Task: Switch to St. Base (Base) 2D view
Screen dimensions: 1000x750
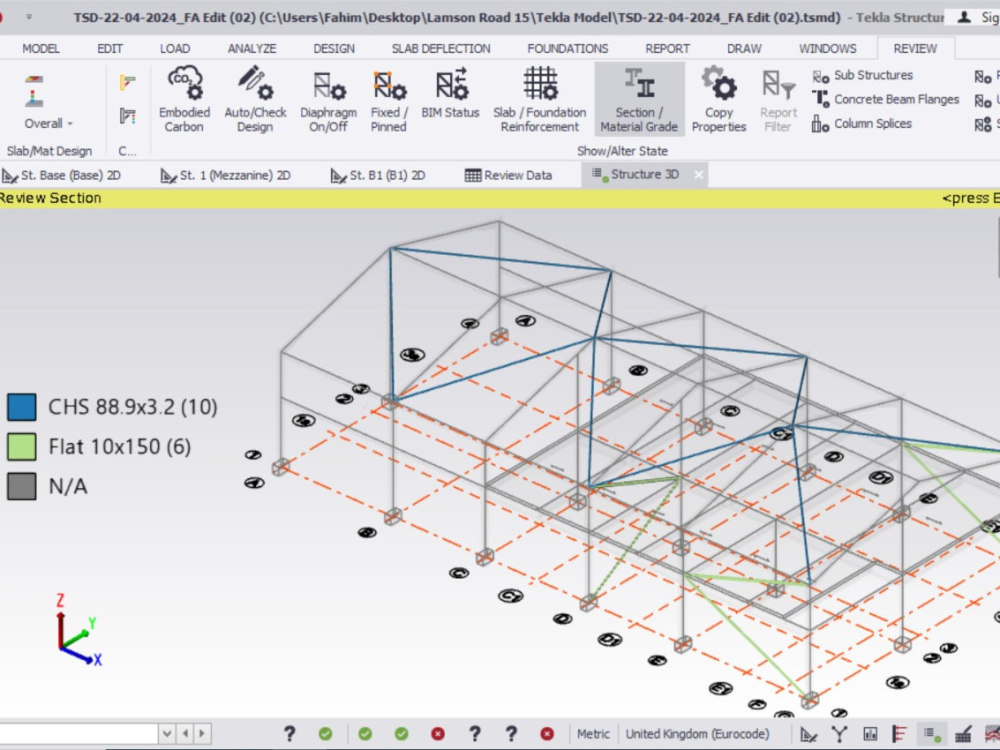Action: (x=61, y=175)
